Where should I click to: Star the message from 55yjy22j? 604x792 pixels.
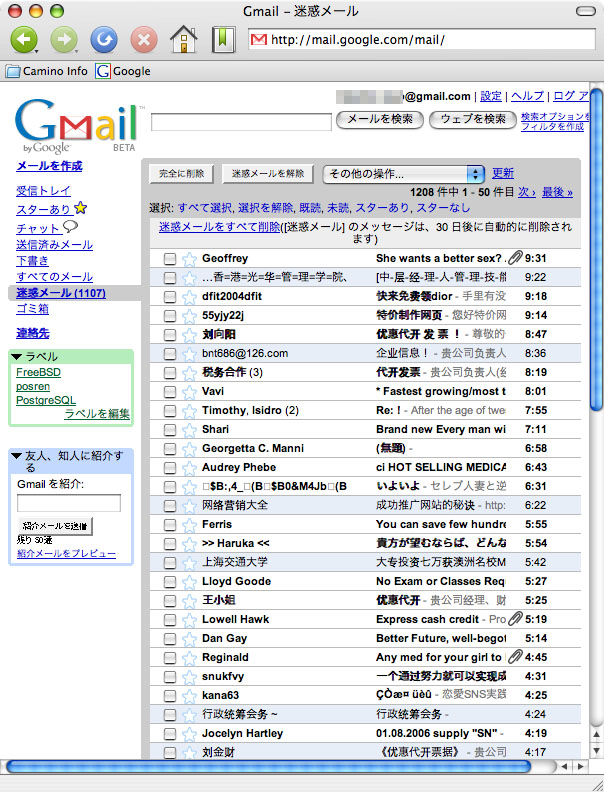pyautogui.click(x=189, y=316)
